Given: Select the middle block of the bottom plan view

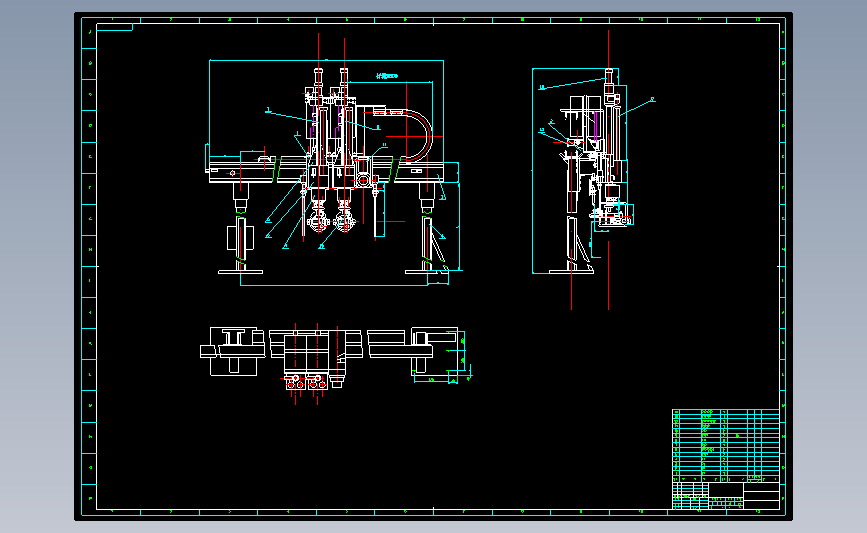Looking at the screenshot, I should pyautogui.click(x=315, y=359).
